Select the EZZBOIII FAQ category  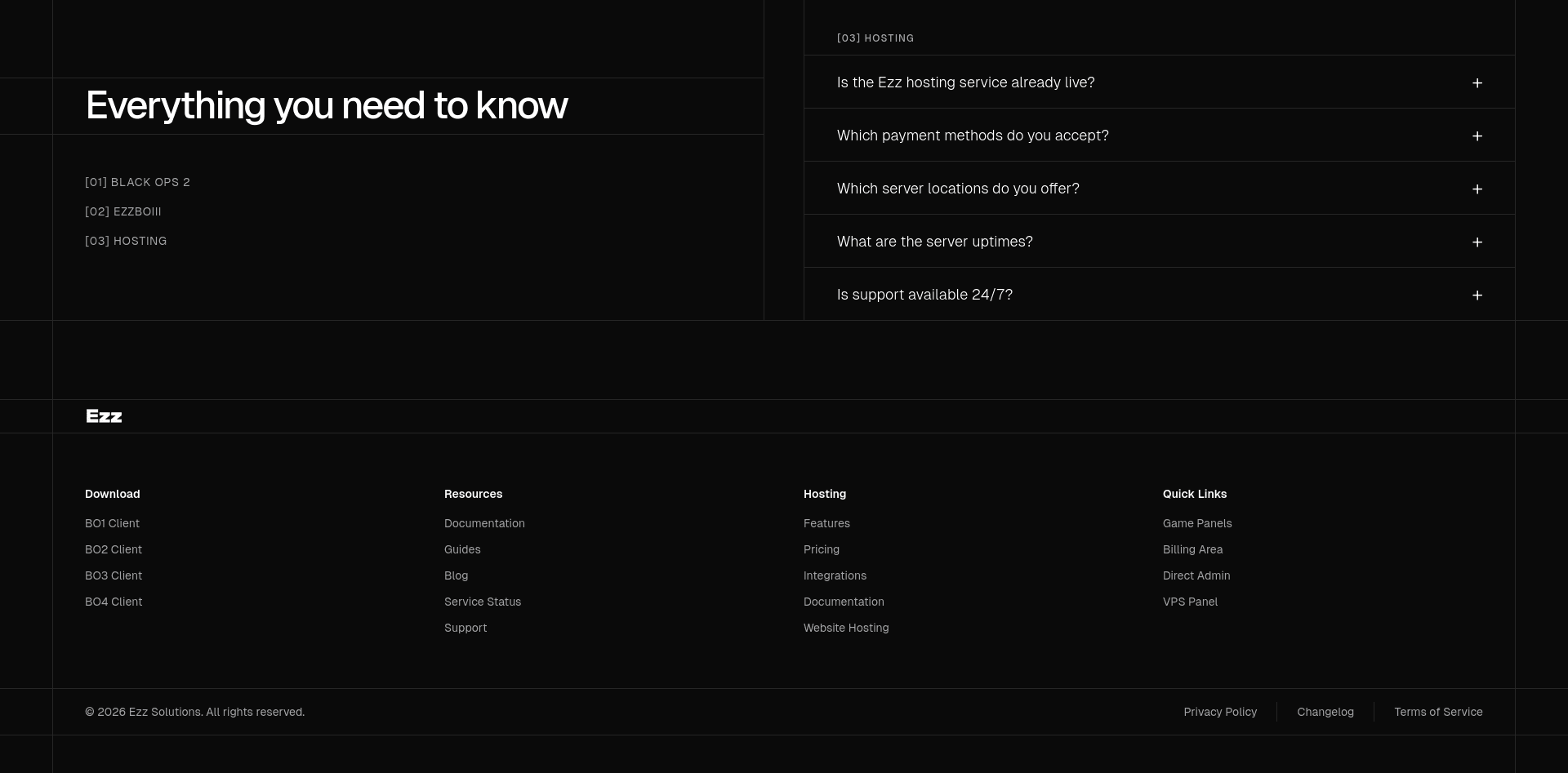123,211
